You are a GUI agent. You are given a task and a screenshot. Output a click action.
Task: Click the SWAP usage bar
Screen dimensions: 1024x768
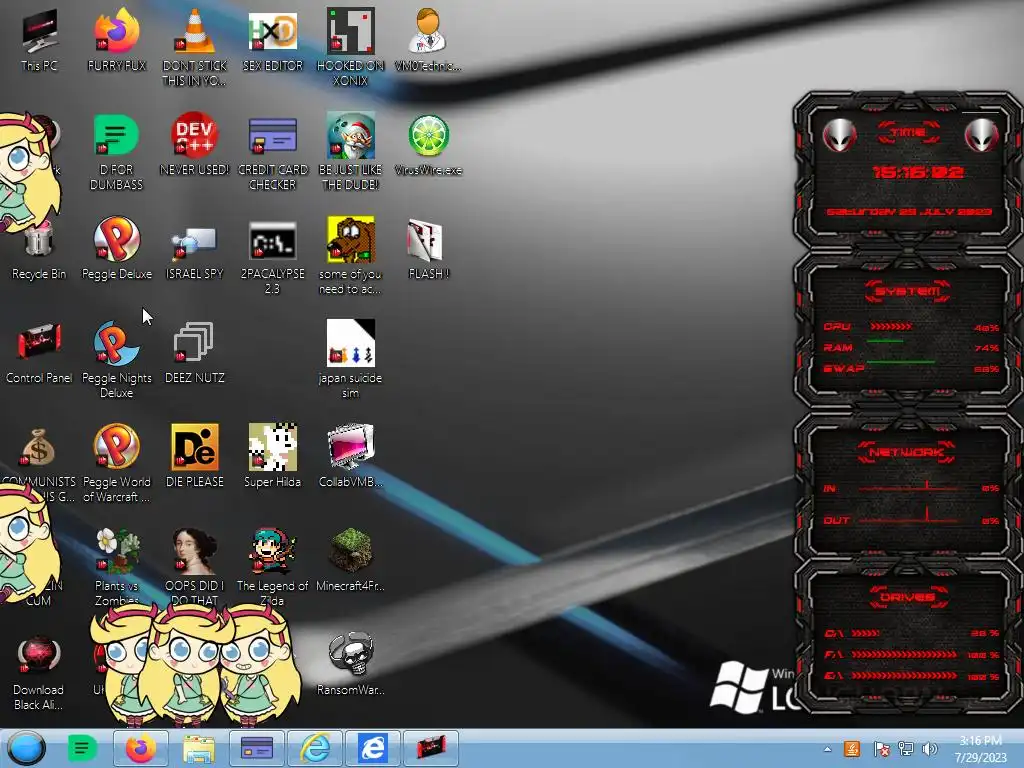pos(901,362)
